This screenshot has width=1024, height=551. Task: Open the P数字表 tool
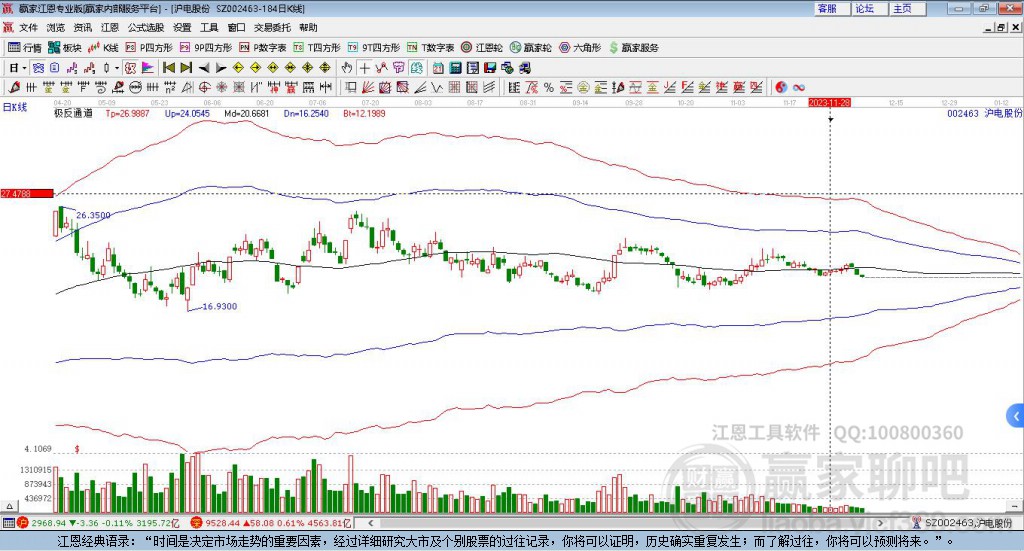coord(263,48)
